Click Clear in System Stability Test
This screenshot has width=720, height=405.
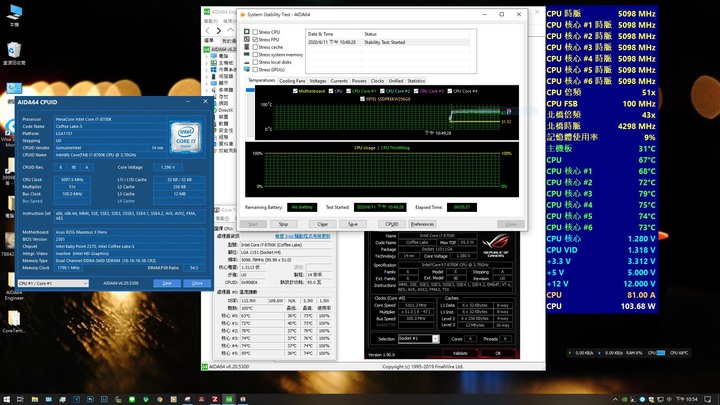[323, 224]
